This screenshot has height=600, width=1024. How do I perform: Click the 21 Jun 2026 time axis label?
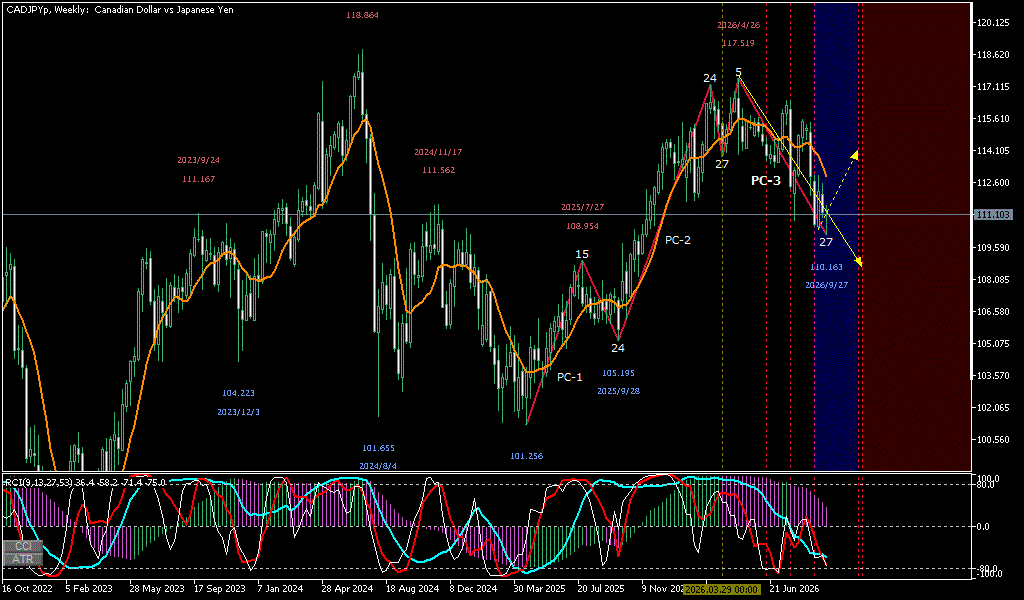(793, 588)
